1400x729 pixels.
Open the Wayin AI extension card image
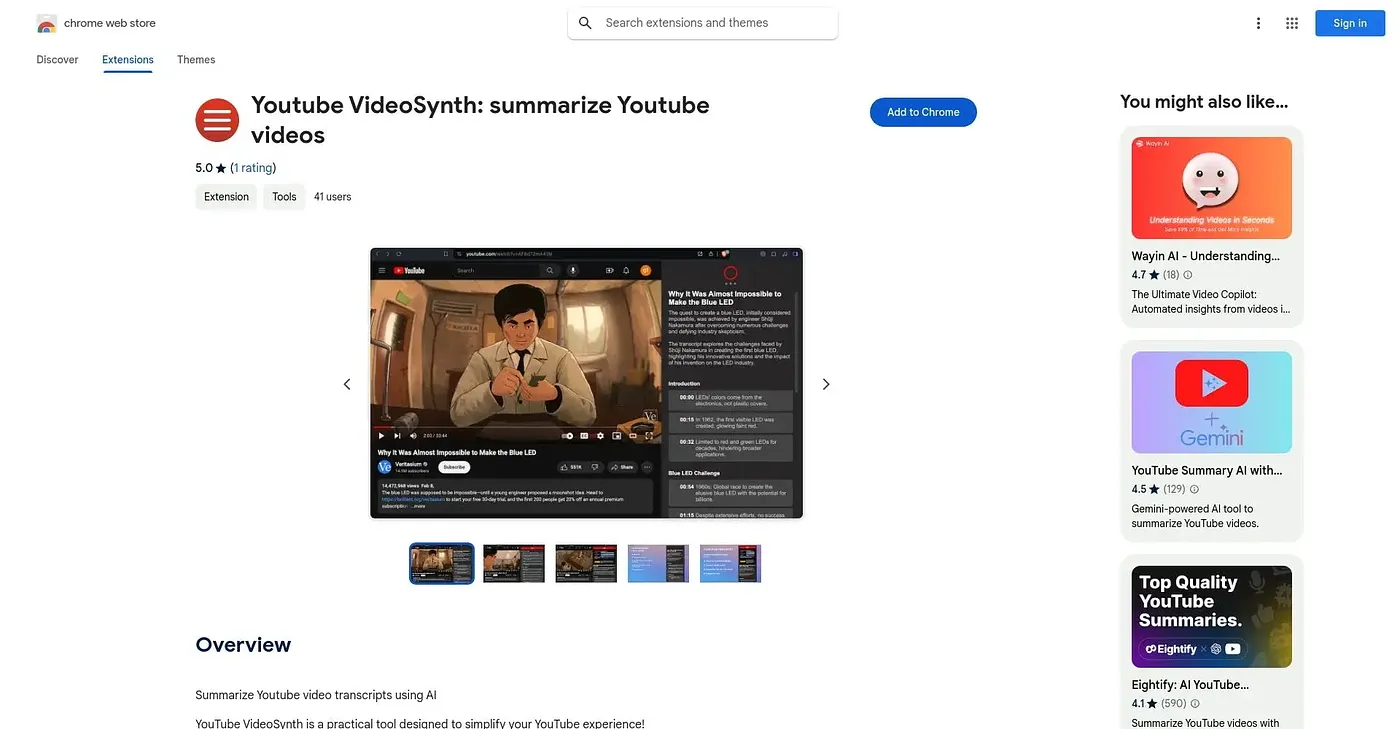coord(1212,188)
